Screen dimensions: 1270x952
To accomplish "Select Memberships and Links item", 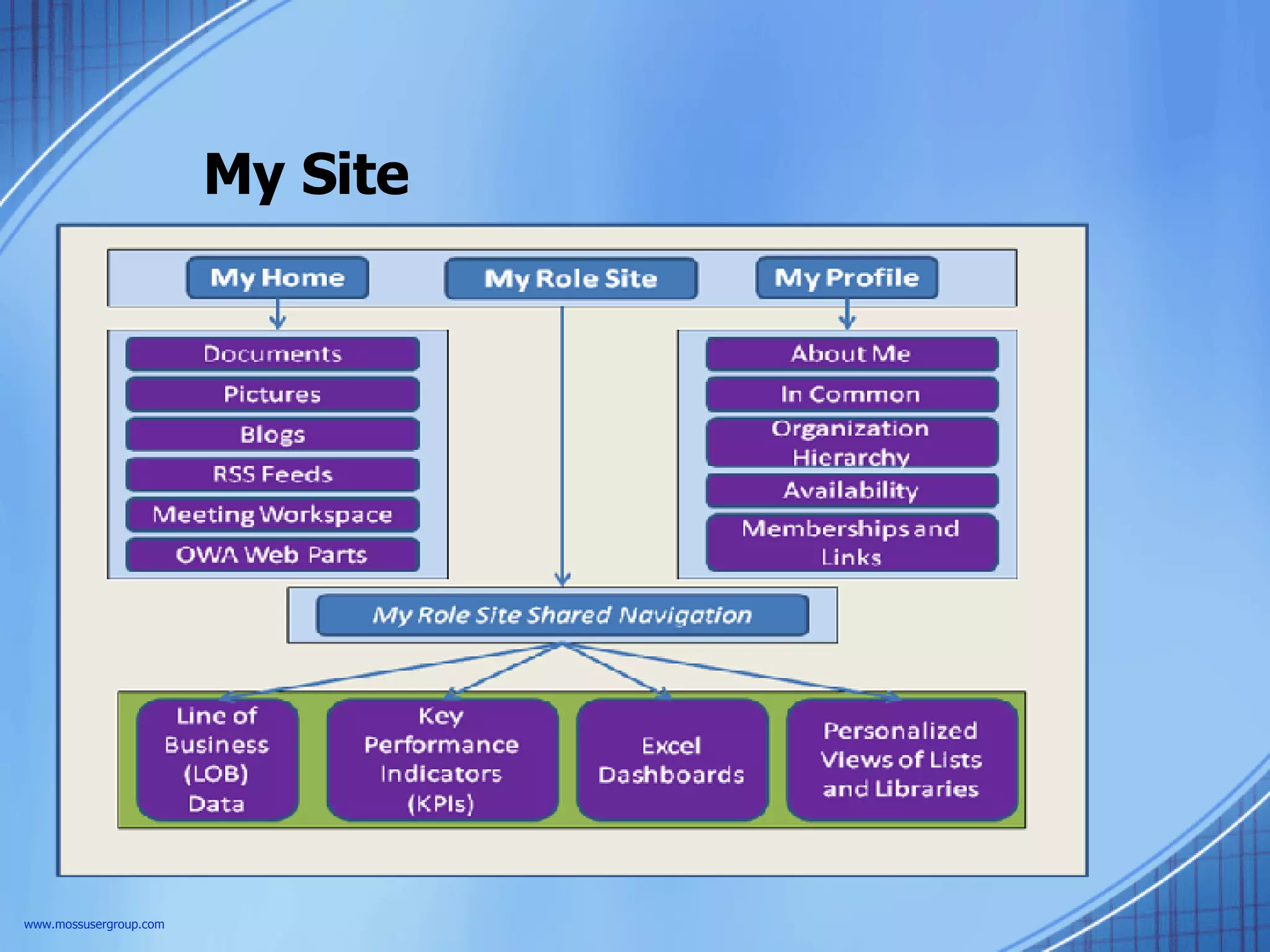I will pos(851,542).
